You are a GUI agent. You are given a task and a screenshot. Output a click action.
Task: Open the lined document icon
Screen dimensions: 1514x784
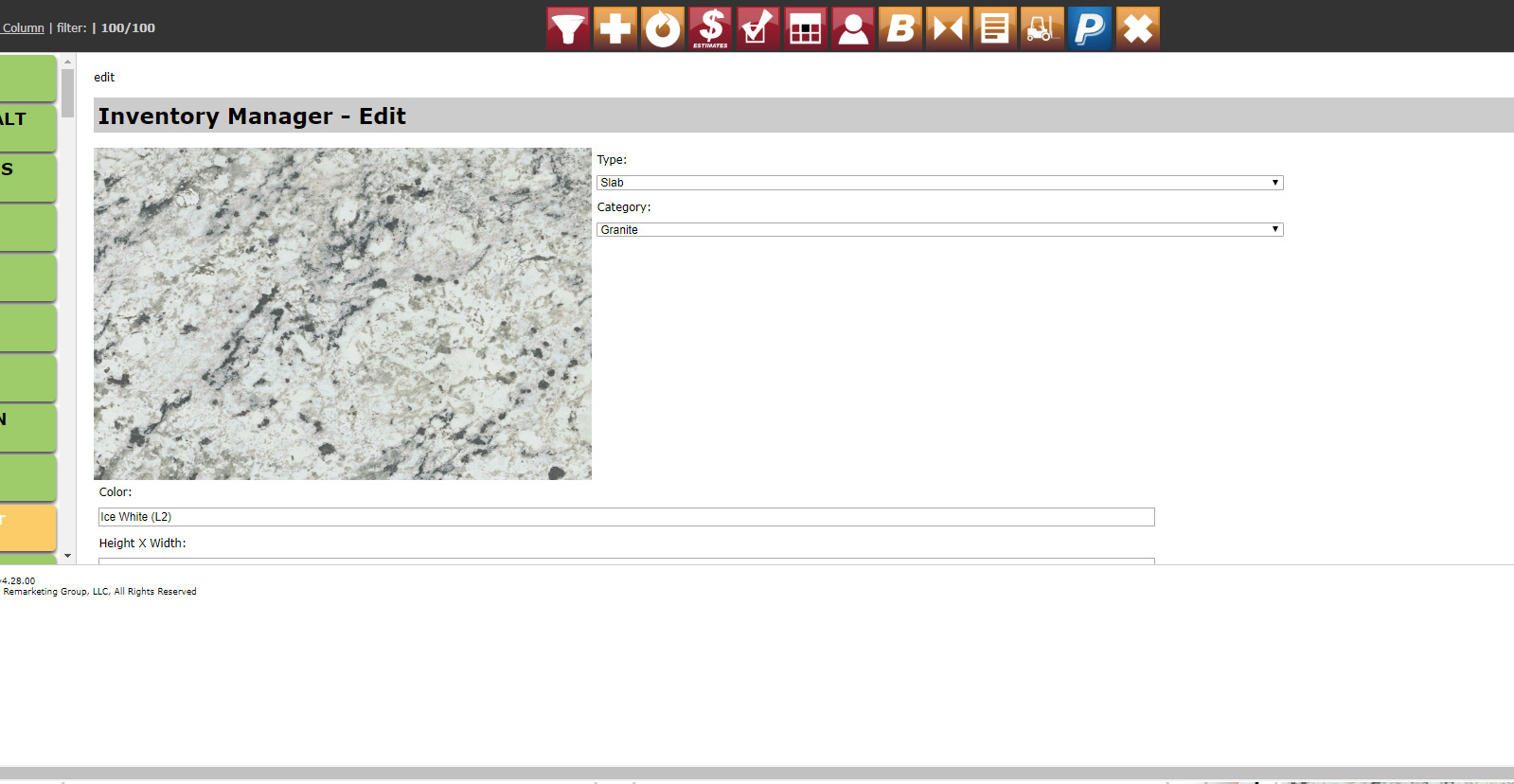995,28
